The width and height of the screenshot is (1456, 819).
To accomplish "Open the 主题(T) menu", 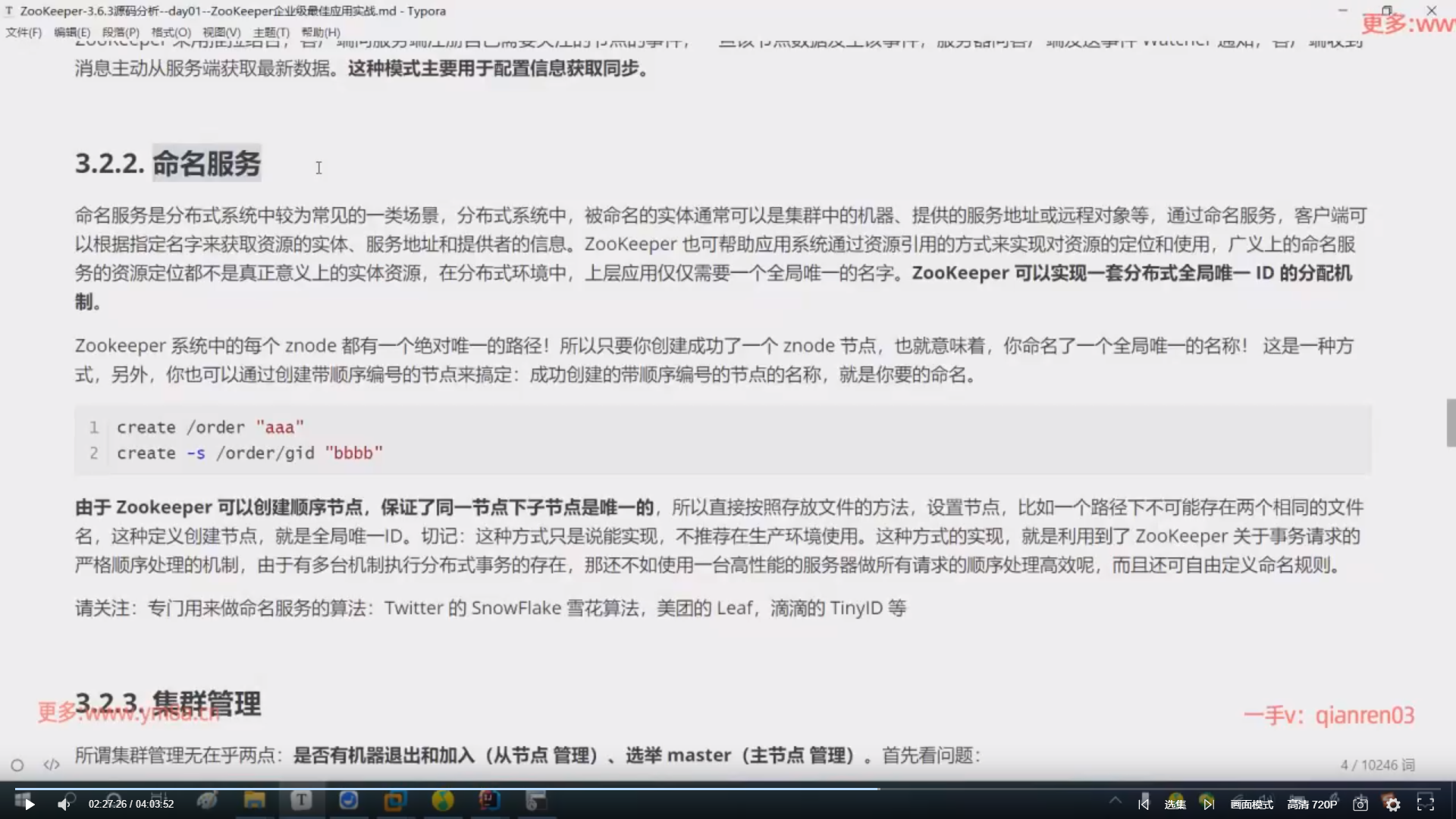I will point(271,32).
